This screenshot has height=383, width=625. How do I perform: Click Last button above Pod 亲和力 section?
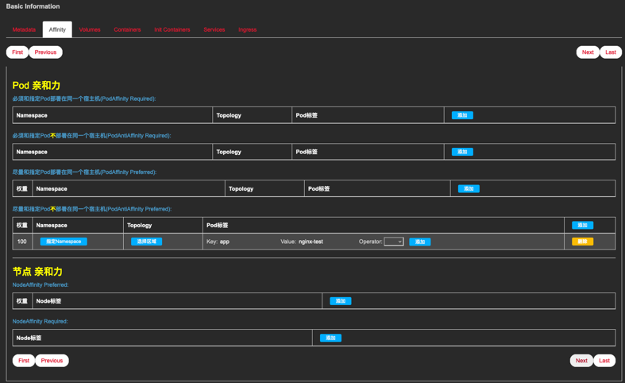tap(611, 52)
